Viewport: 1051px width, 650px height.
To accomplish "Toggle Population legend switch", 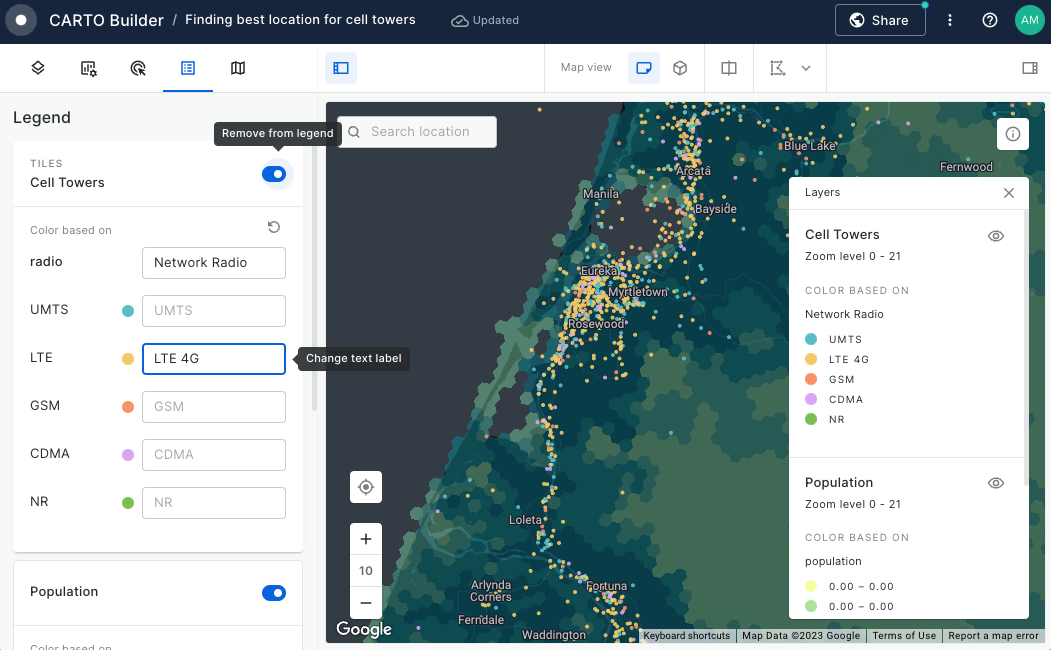I will coord(274,593).
